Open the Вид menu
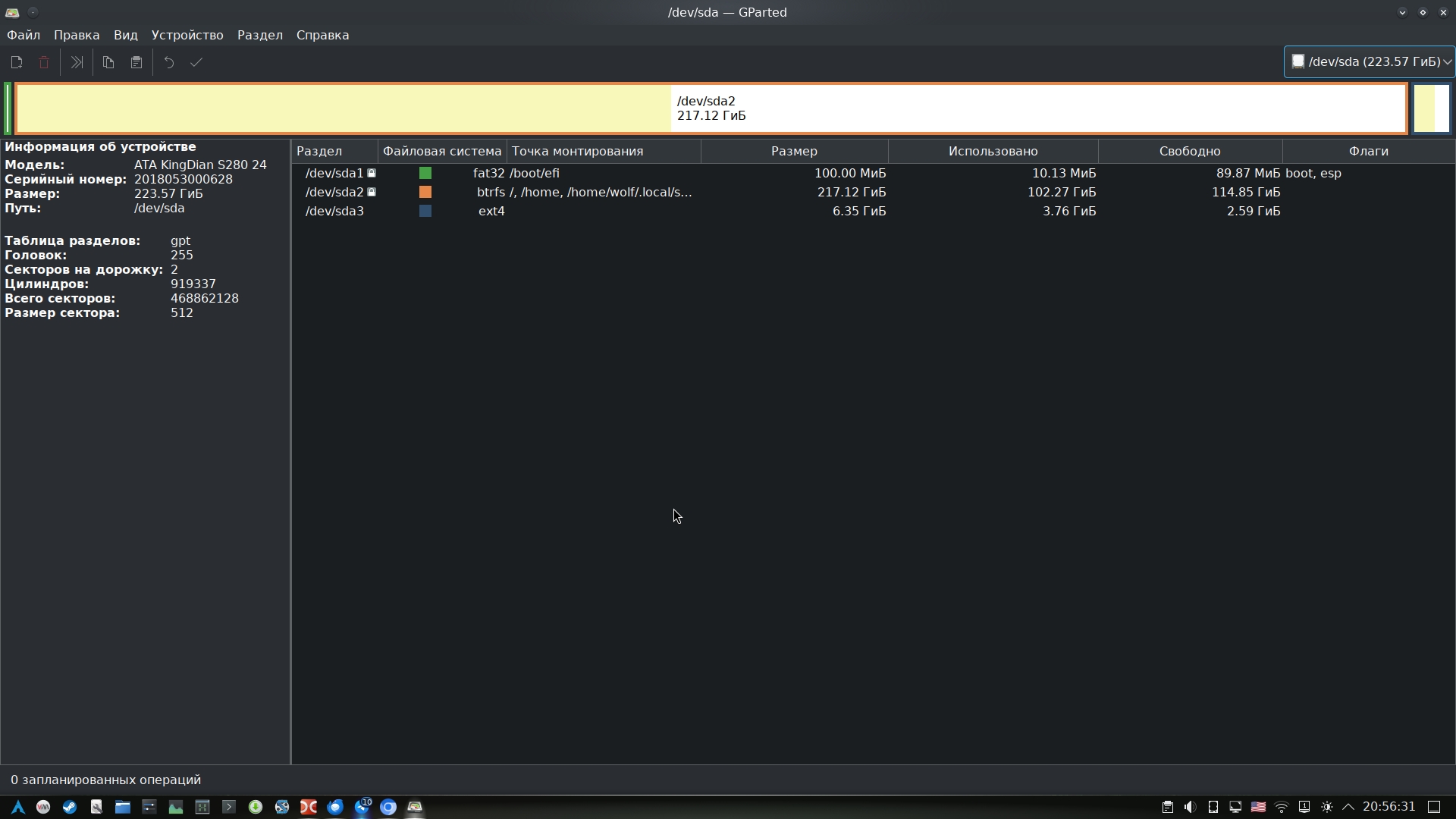Screen dimensions: 1456x819 click(126, 36)
